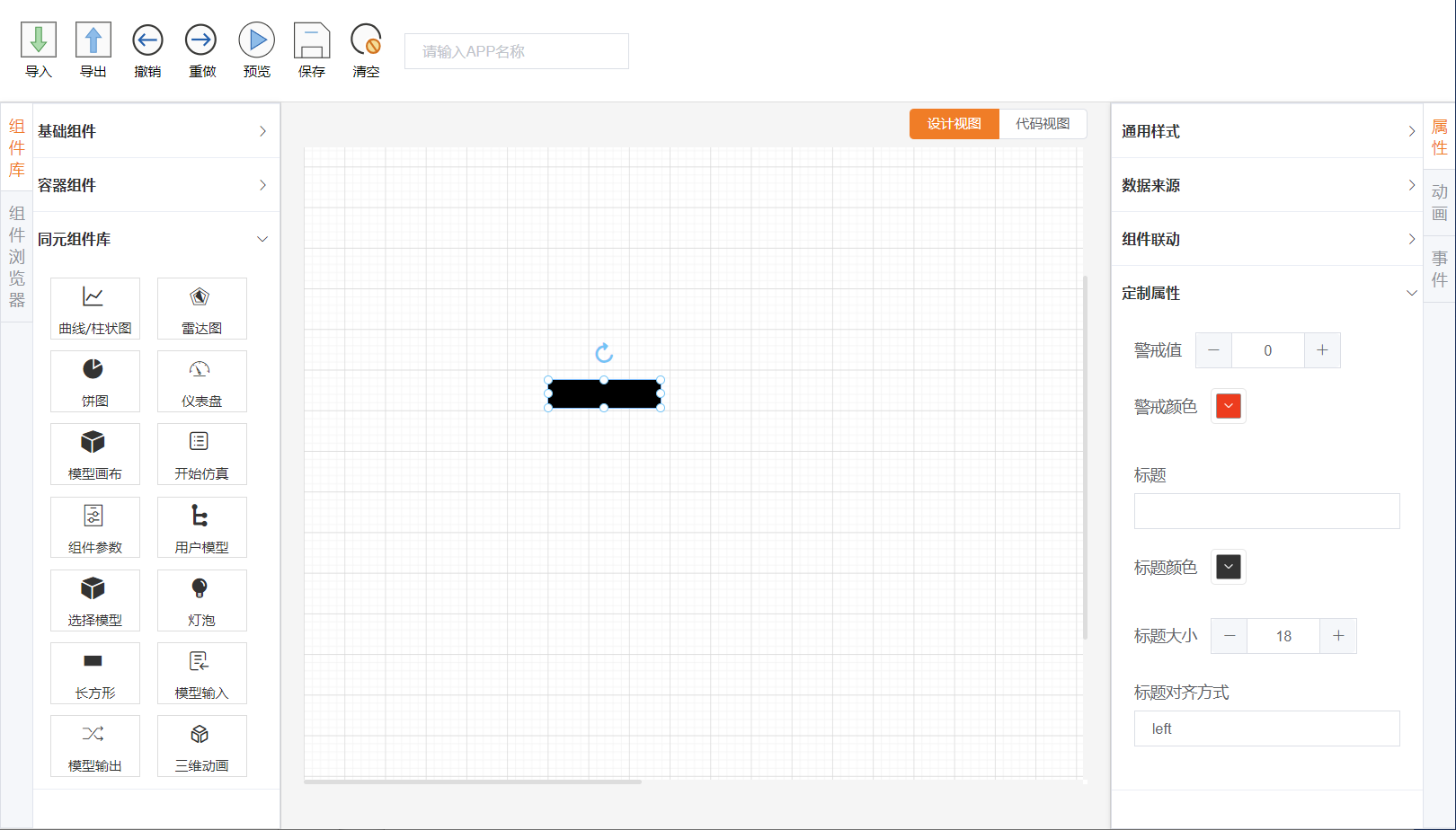Expand the 基础组件 section

pos(156,131)
